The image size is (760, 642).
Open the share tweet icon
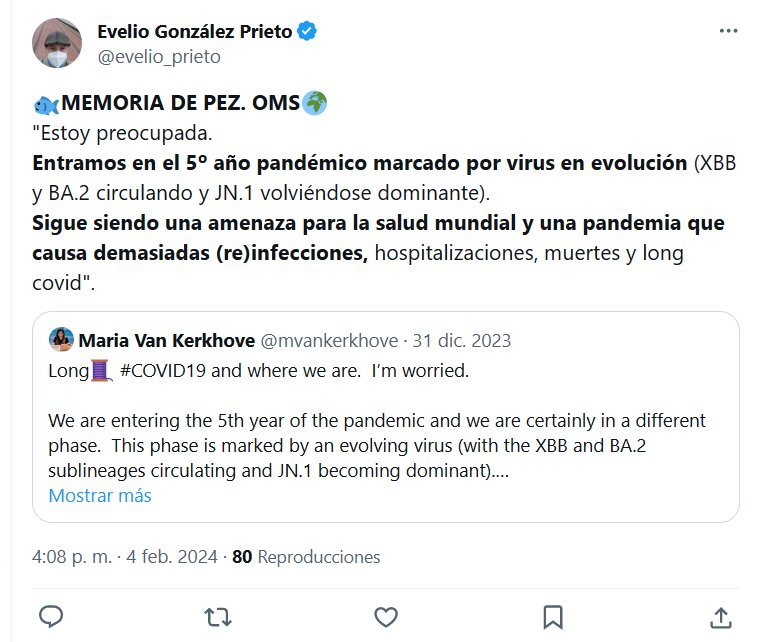click(719, 614)
